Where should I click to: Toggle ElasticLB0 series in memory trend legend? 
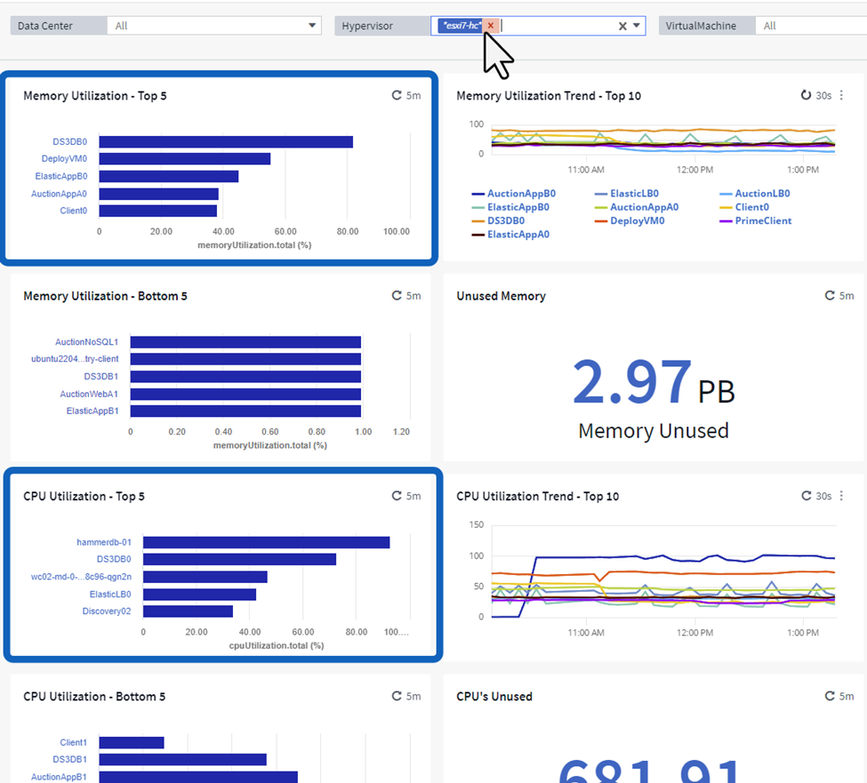point(627,194)
